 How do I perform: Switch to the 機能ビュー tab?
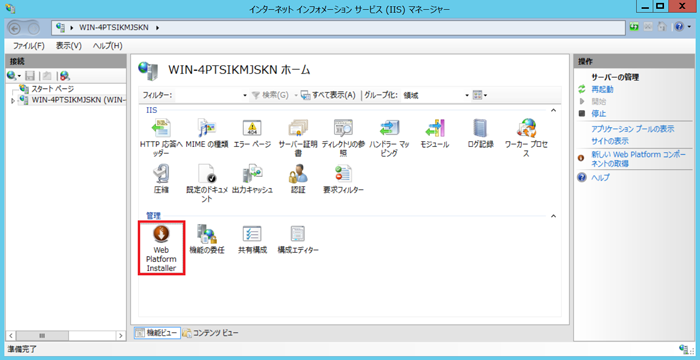157,333
